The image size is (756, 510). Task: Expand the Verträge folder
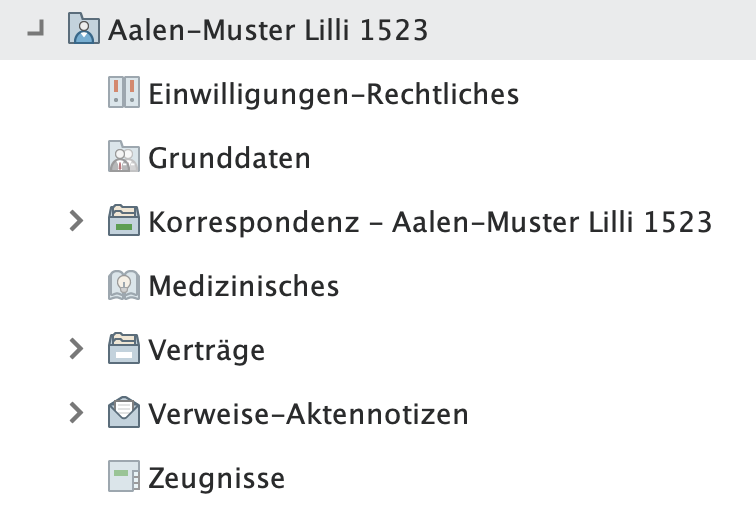click(76, 350)
